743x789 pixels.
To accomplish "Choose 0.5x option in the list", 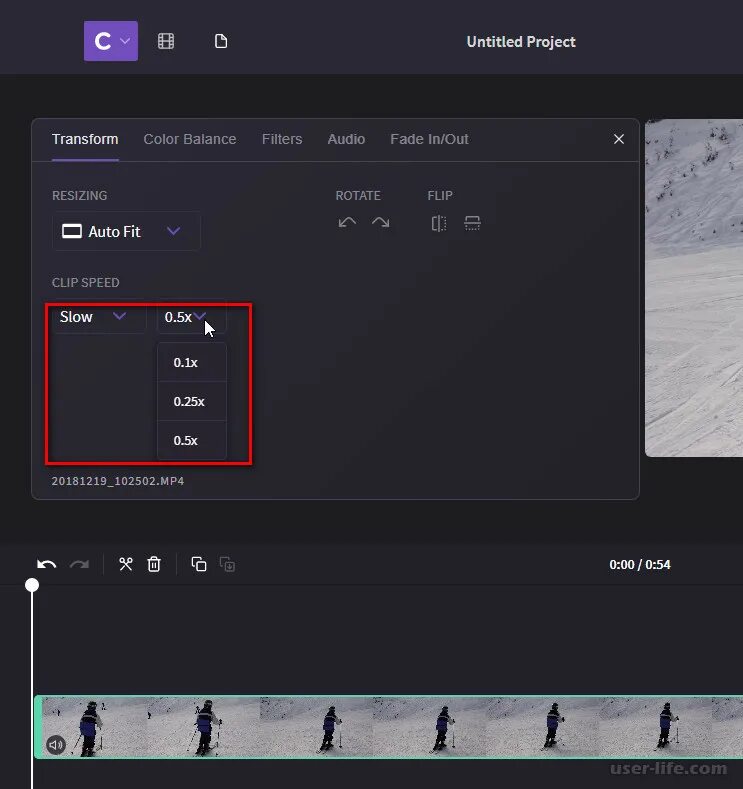I will point(192,440).
